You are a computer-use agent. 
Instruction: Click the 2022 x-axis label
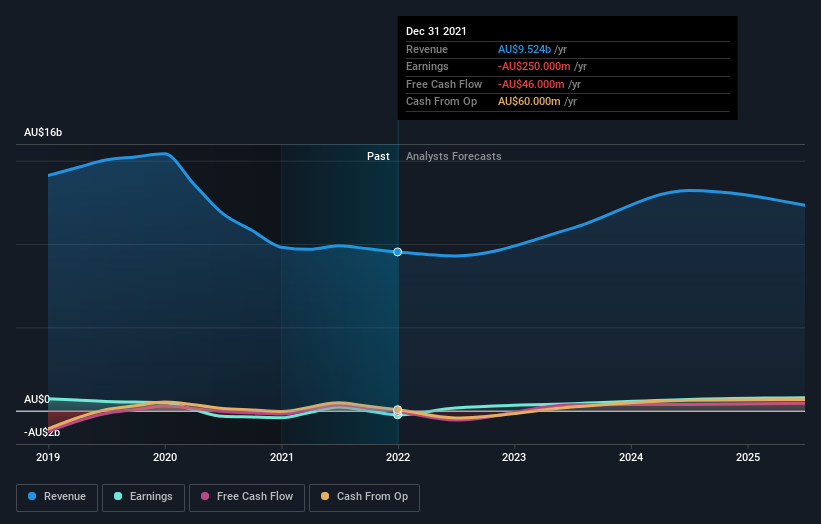[398, 457]
